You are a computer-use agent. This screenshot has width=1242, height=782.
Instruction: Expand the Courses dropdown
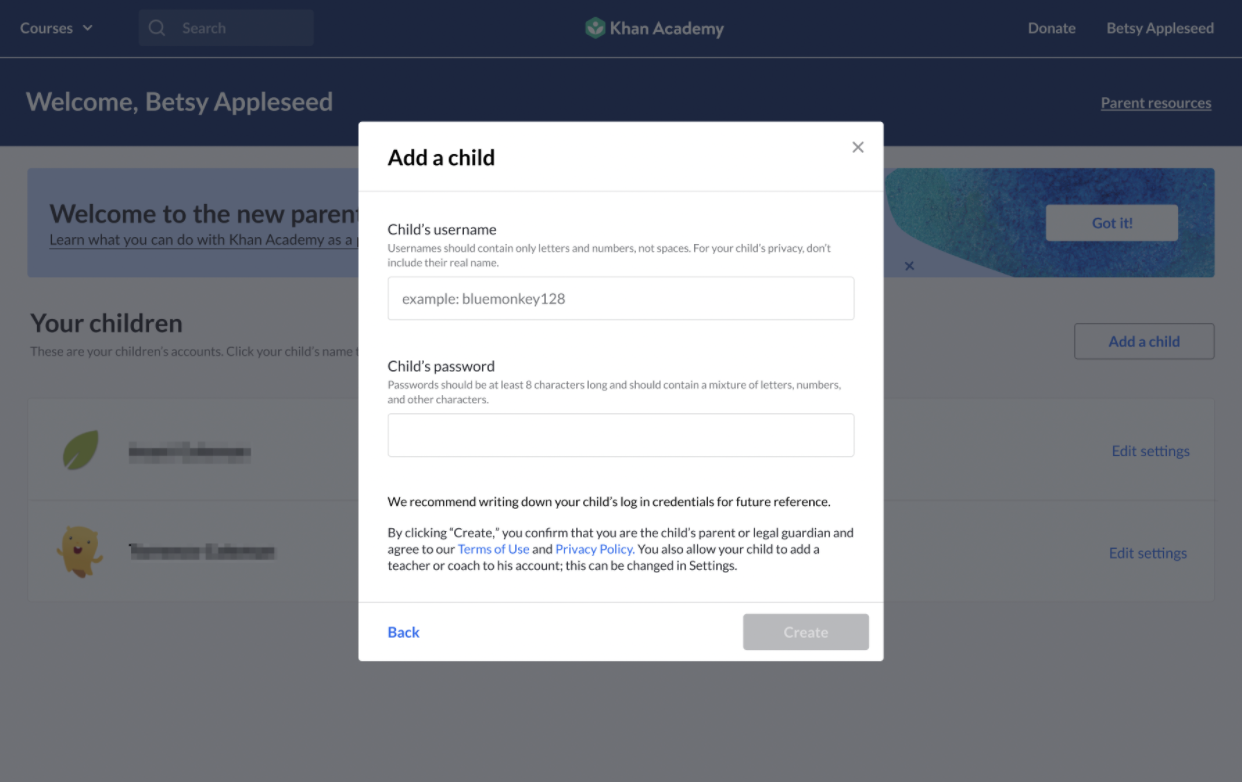[x=56, y=28]
